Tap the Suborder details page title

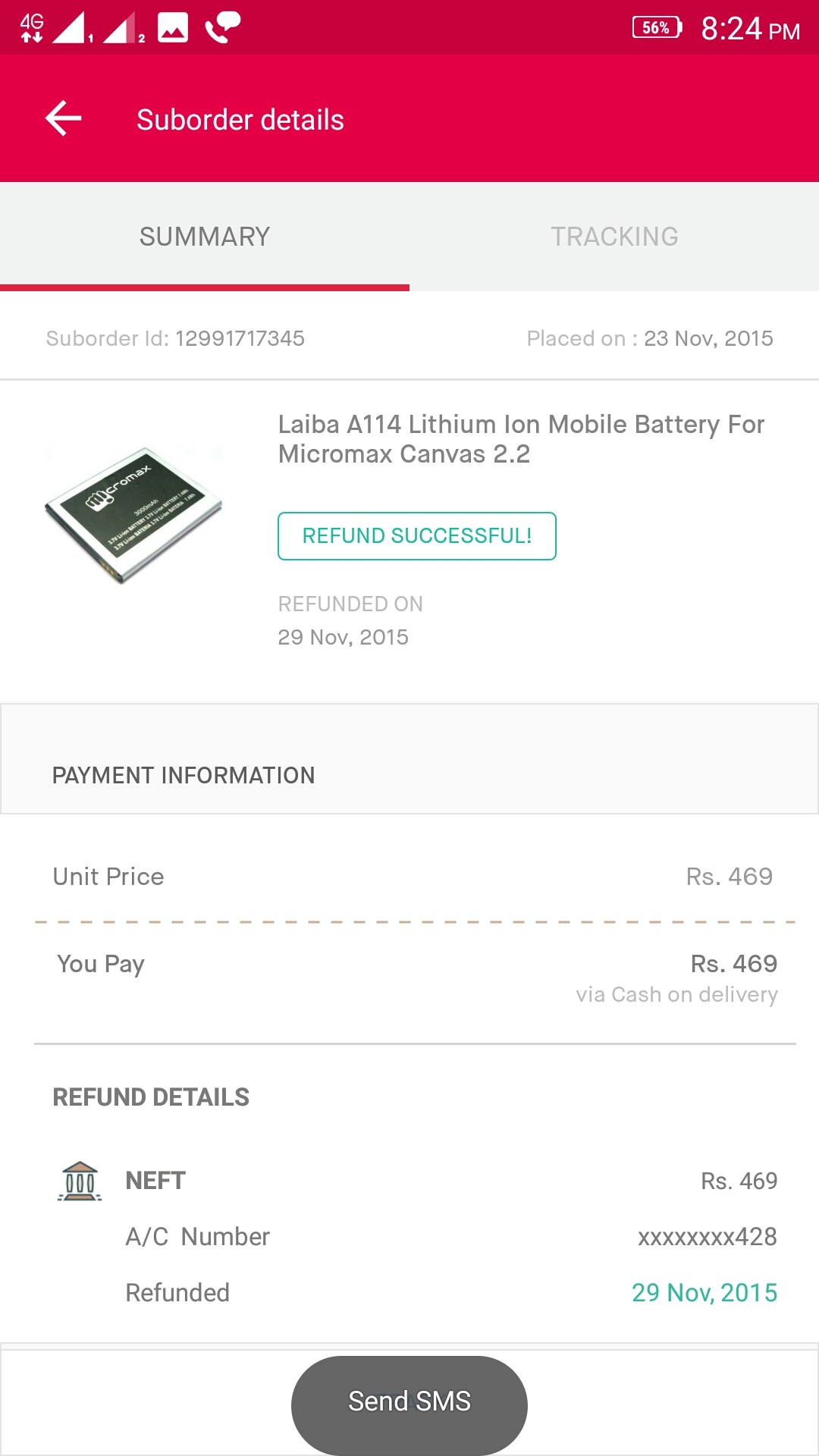[240, 120]
